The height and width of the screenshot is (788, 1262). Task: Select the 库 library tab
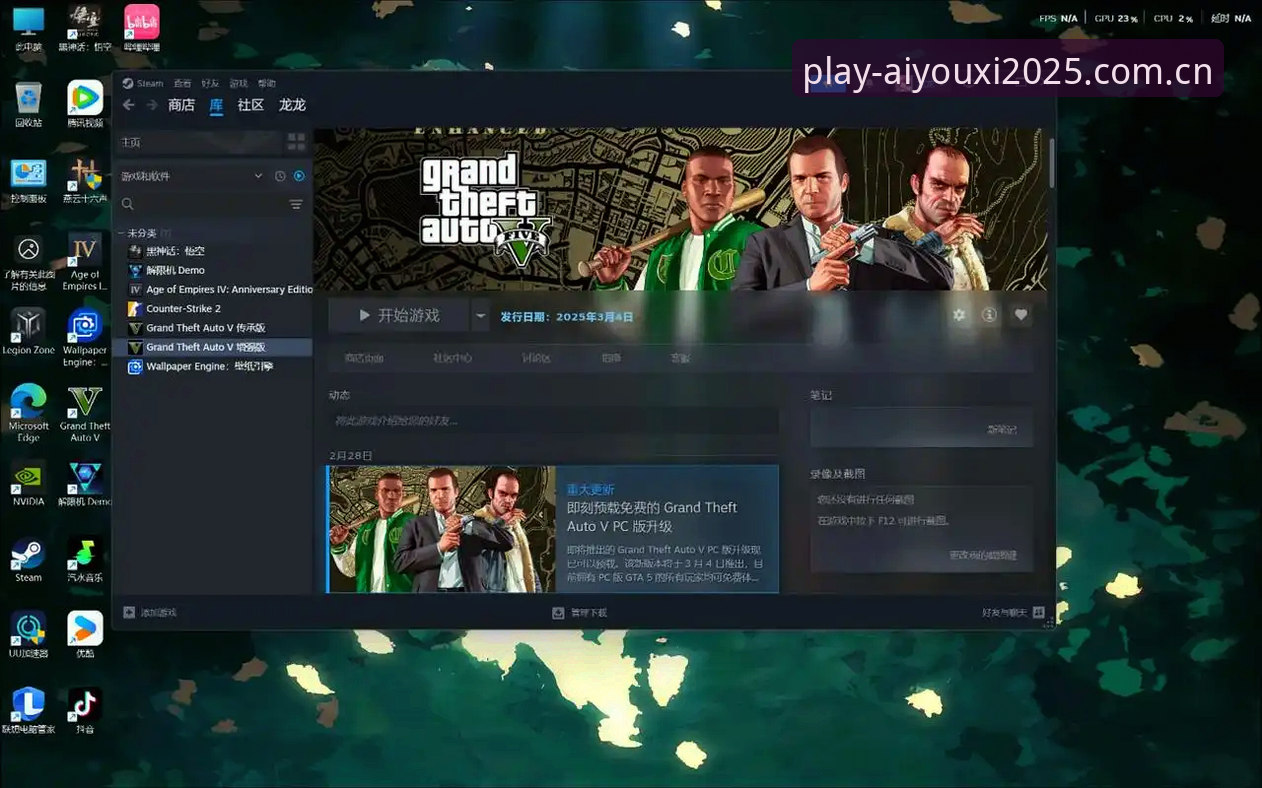coord(216,105)
